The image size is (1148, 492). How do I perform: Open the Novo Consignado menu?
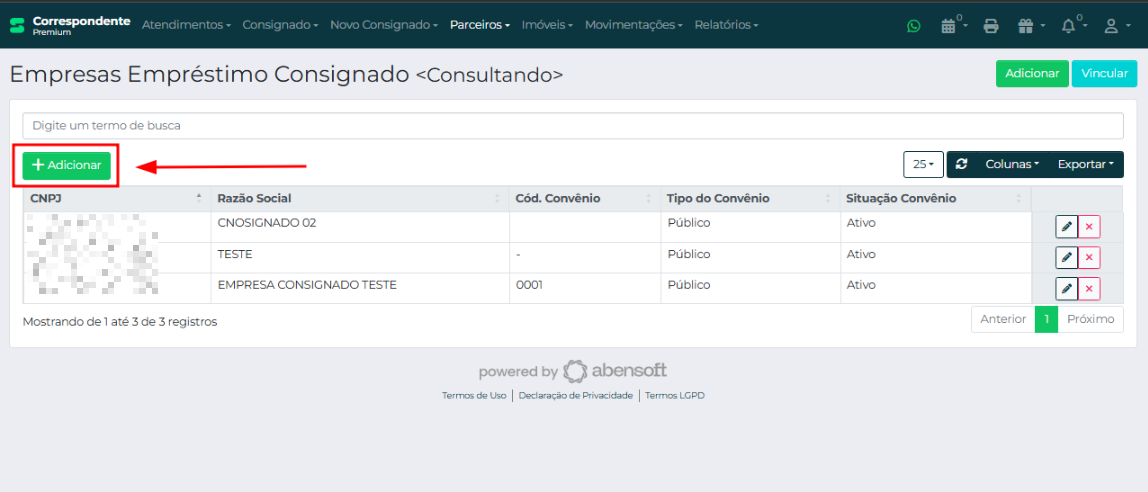click(x=384, y=25)
